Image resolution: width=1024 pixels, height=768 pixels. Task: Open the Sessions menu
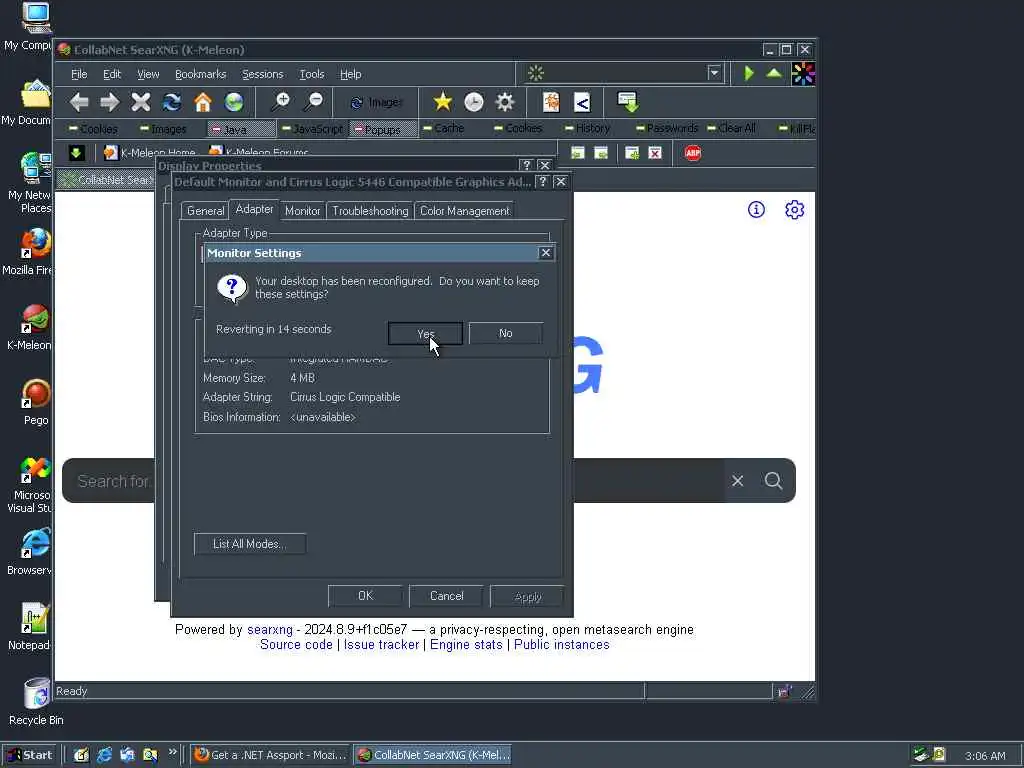tap(263, 74)
